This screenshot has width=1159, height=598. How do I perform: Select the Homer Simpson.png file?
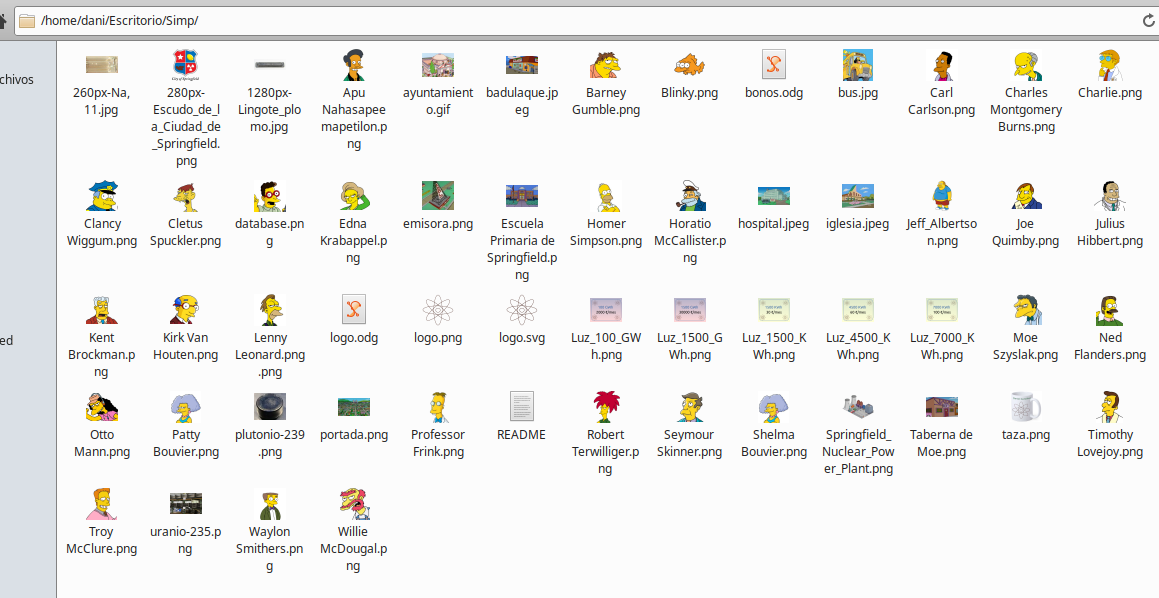[x=606, y=197]
